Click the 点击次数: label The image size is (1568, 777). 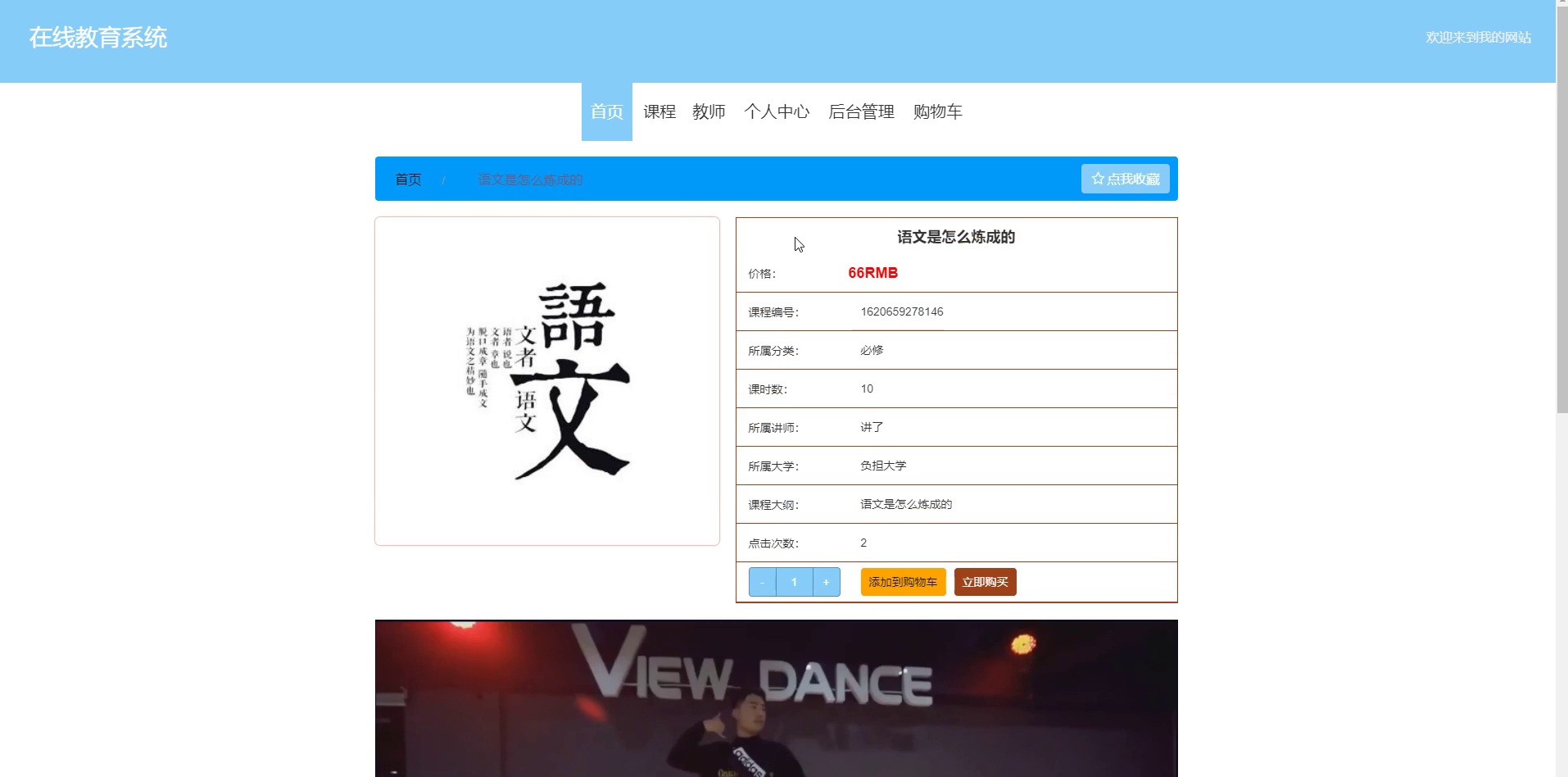coord(773,543)
